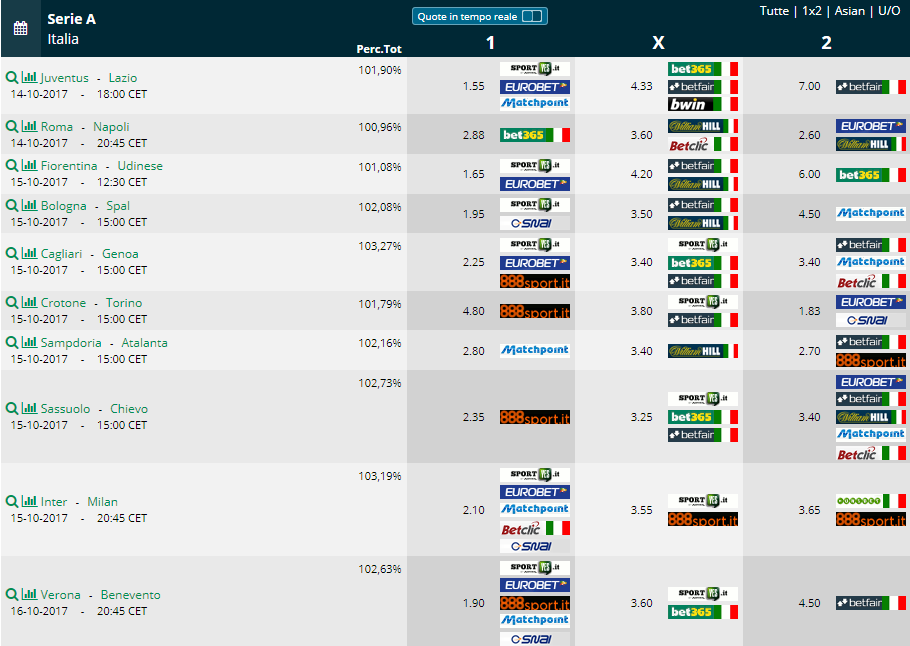
Task: Open the Napoli team link
Action: 111,127
